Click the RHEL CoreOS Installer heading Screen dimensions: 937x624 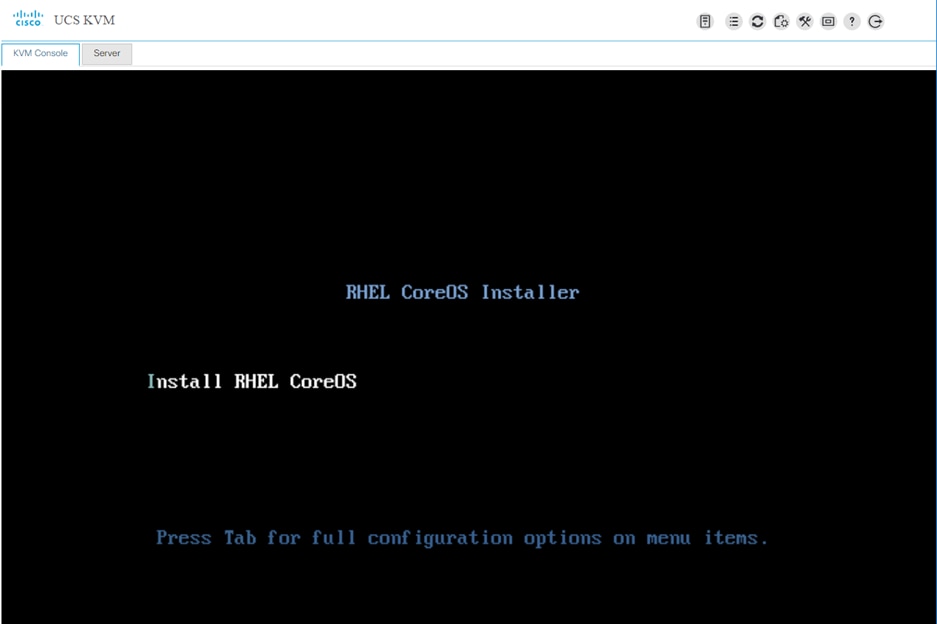(463, 292)
